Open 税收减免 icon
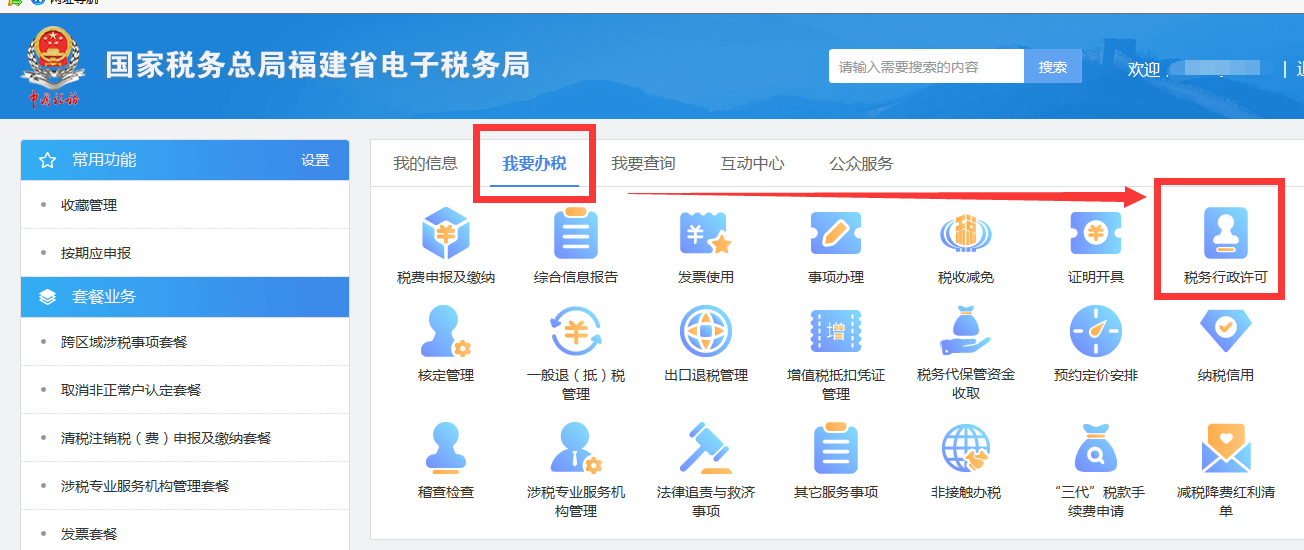 pyautogui.click(x=966, y=235)
